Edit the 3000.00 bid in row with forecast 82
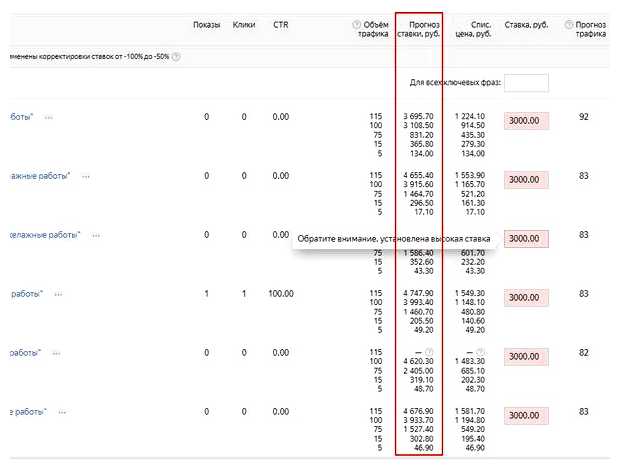This screenshot has width=620, height=469. tap(526, 356)
